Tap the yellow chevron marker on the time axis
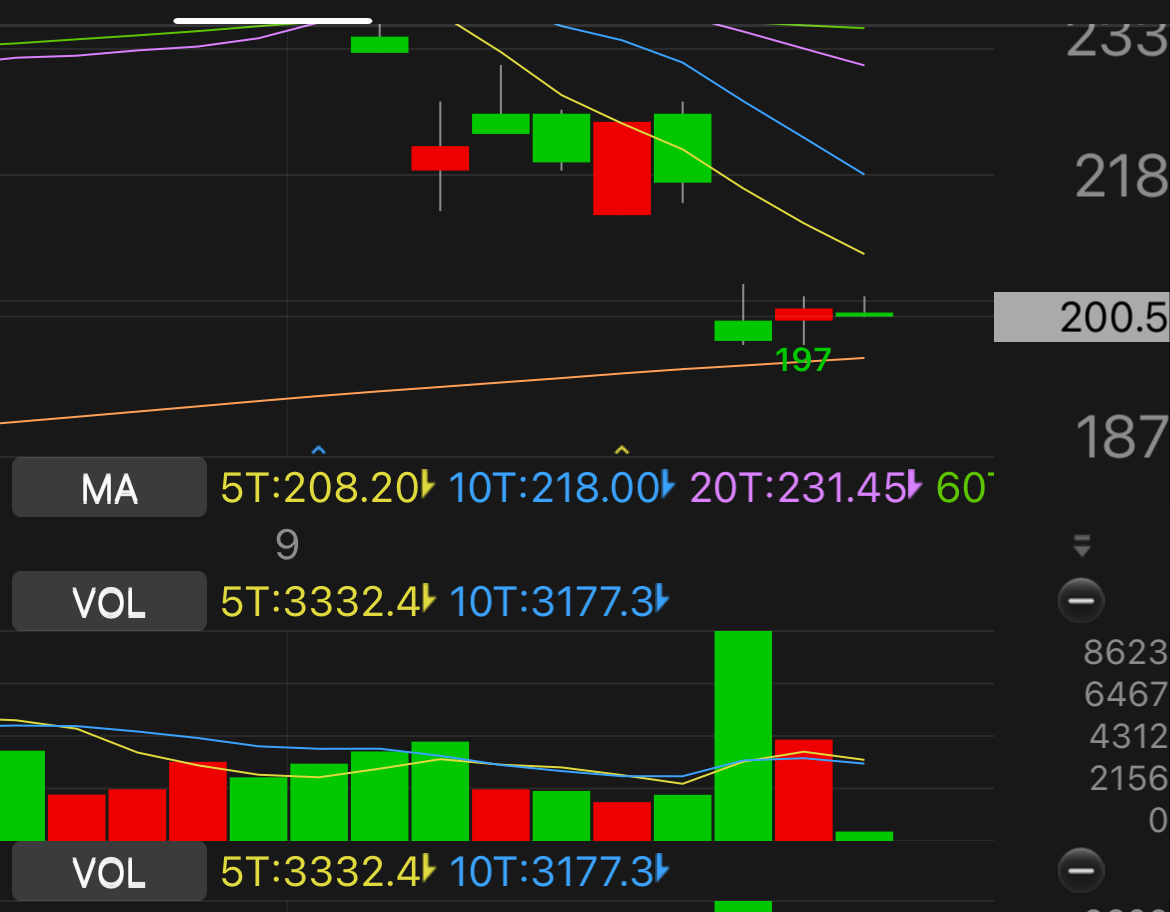Image resolution: width=1170 pixels, height=912 pixels. [621, 450]
